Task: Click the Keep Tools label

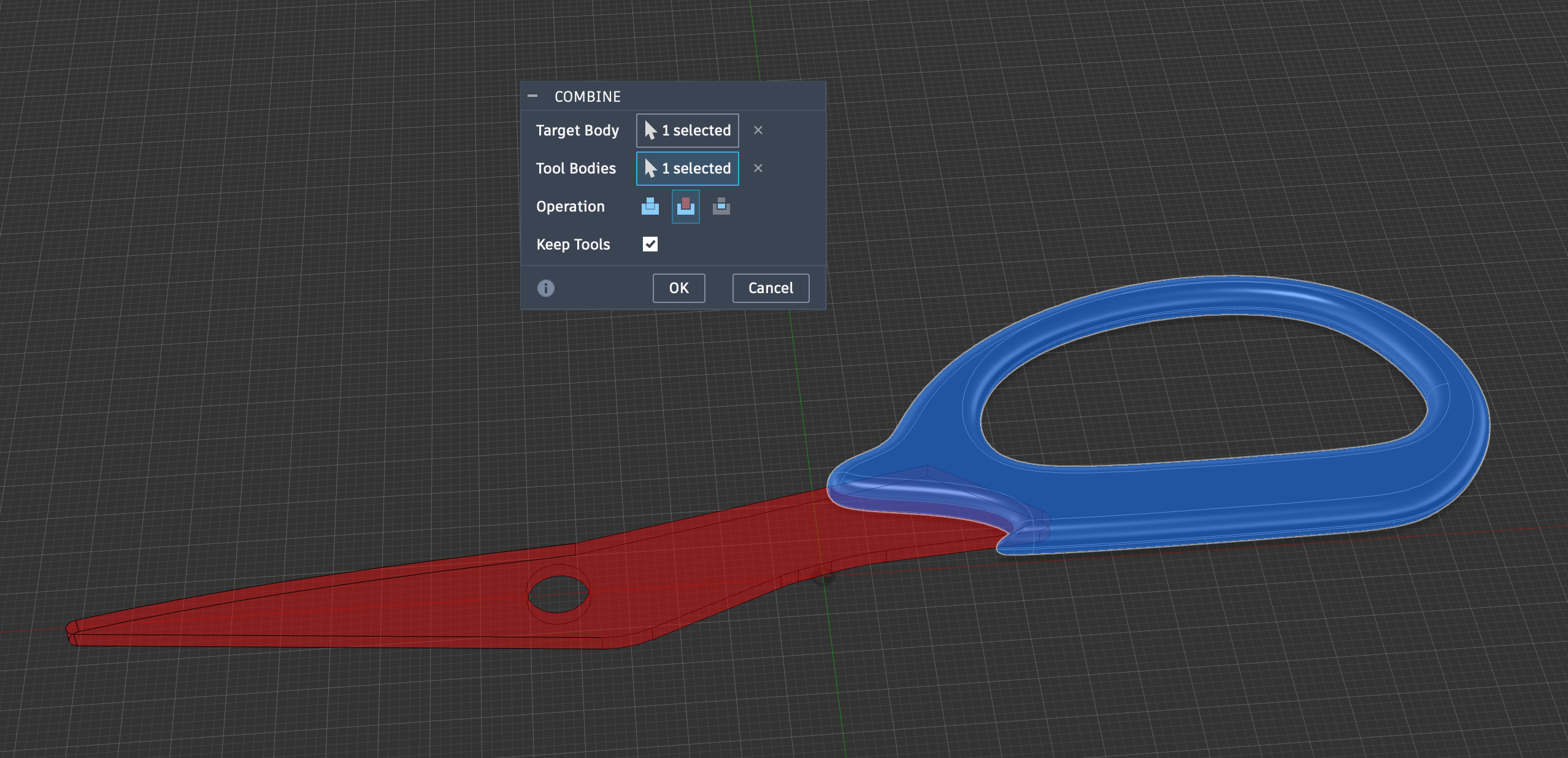Action: coord(573,245)
